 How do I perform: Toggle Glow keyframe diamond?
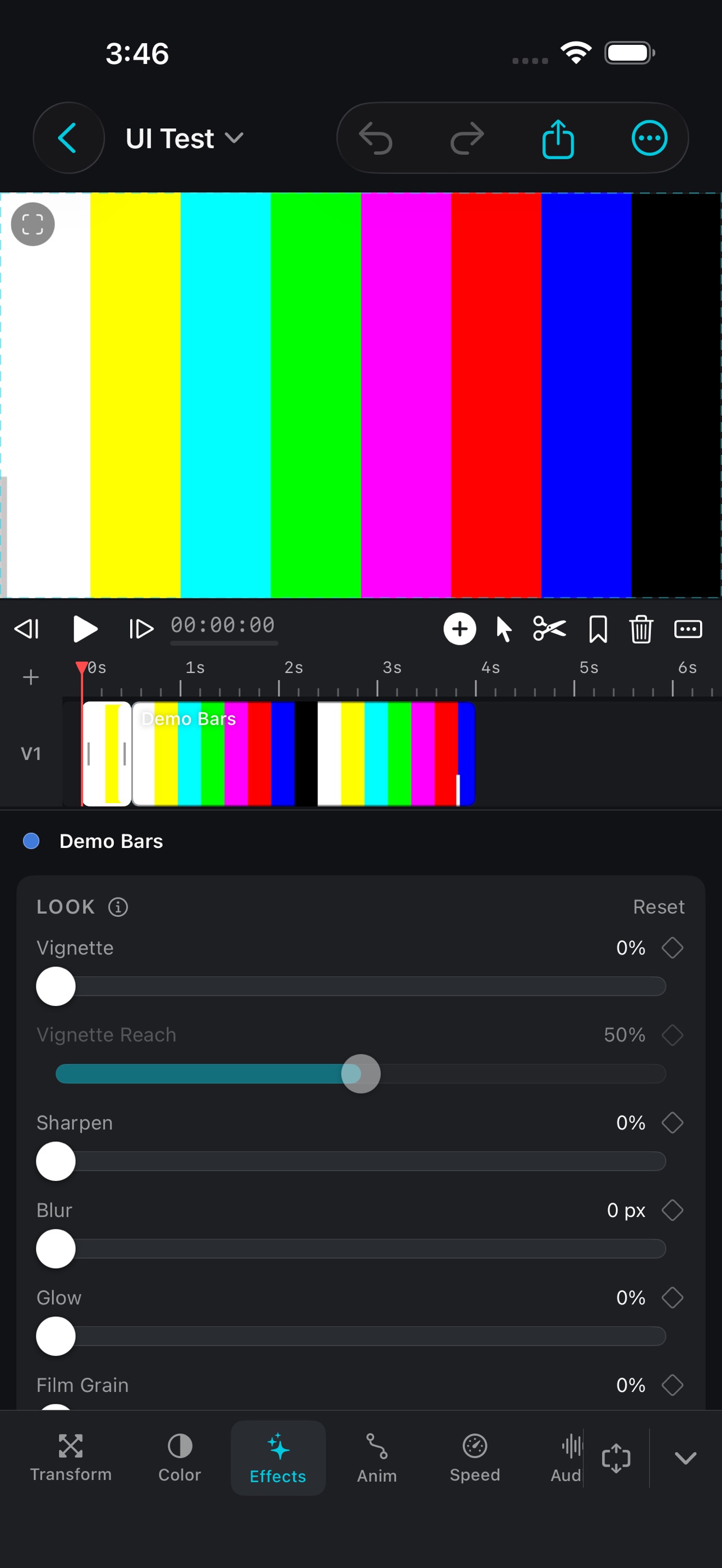tap(672, 1298)
